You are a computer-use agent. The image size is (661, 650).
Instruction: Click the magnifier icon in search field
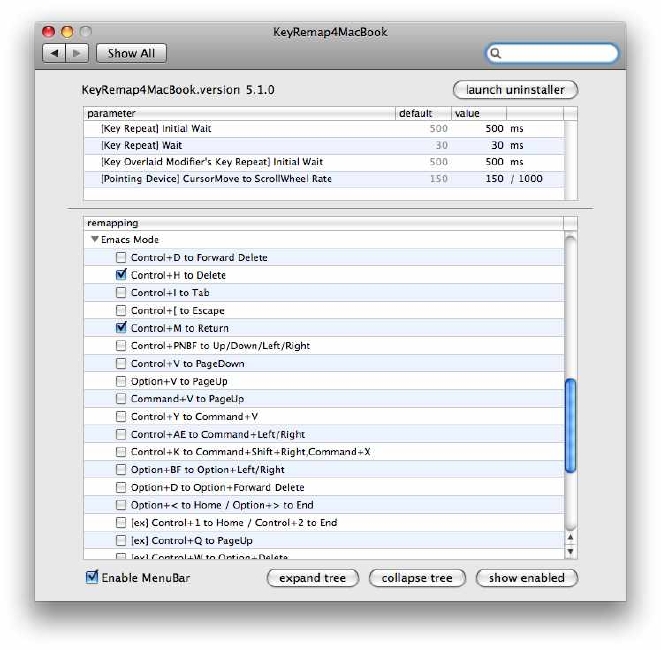(496, 53)
